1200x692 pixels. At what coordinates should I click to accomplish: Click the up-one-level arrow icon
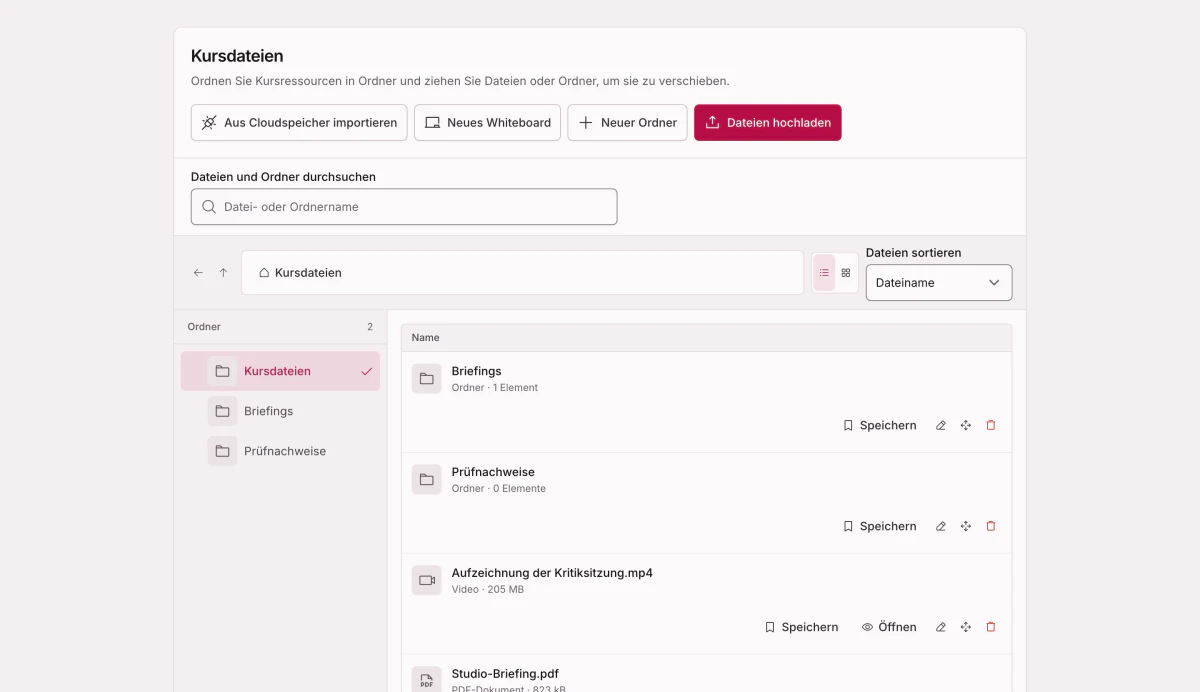[x=223, y=273]
